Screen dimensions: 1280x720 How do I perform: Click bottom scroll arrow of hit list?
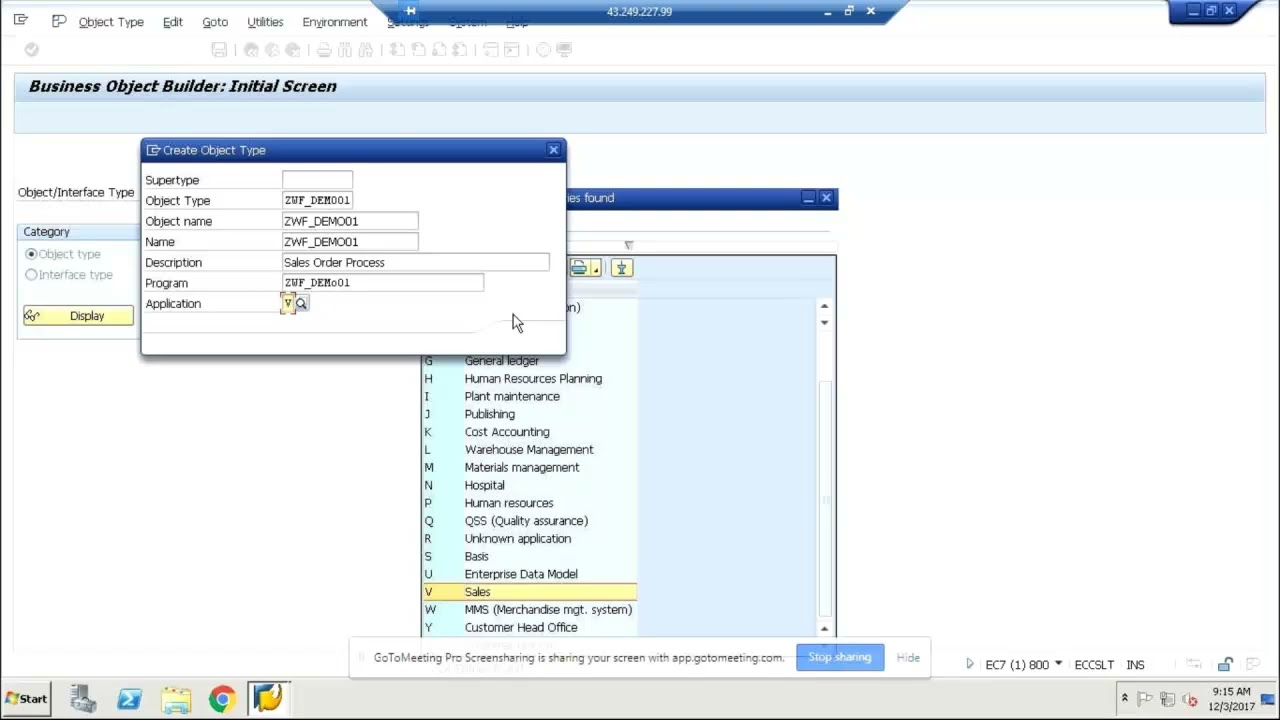(824, 628)
